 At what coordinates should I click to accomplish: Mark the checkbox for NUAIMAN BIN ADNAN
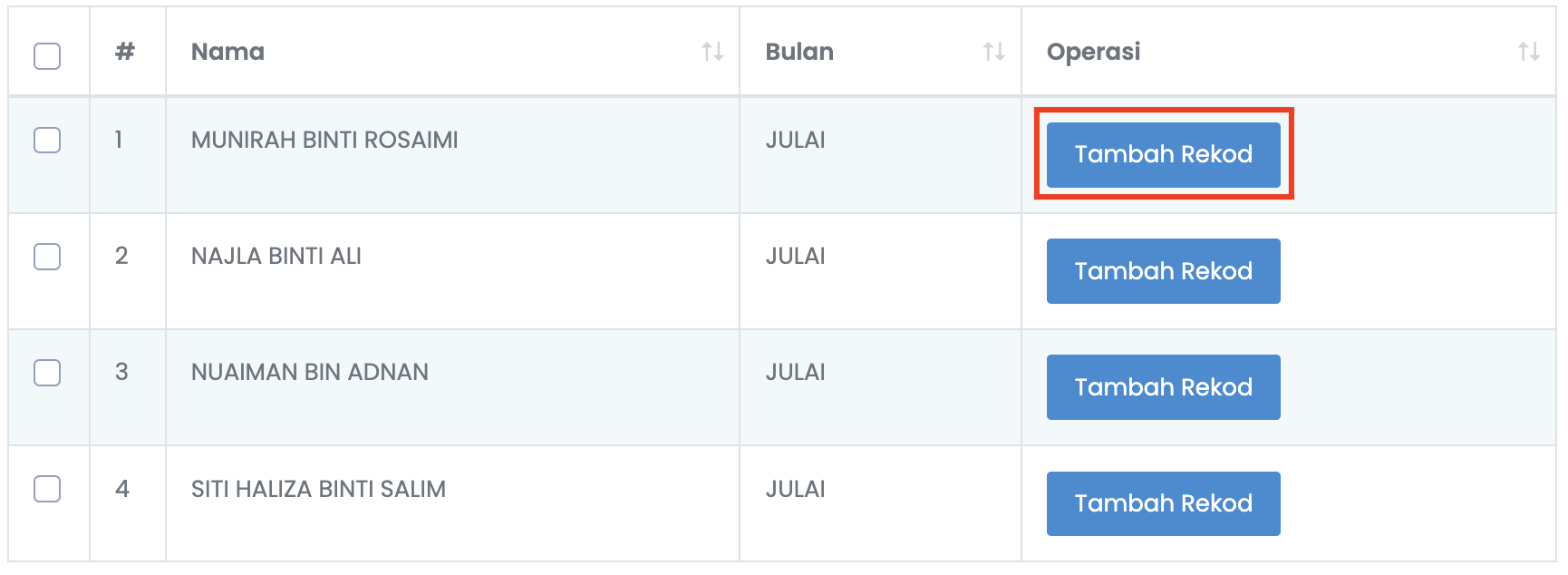pyautogui.click(x=47, y=373)
